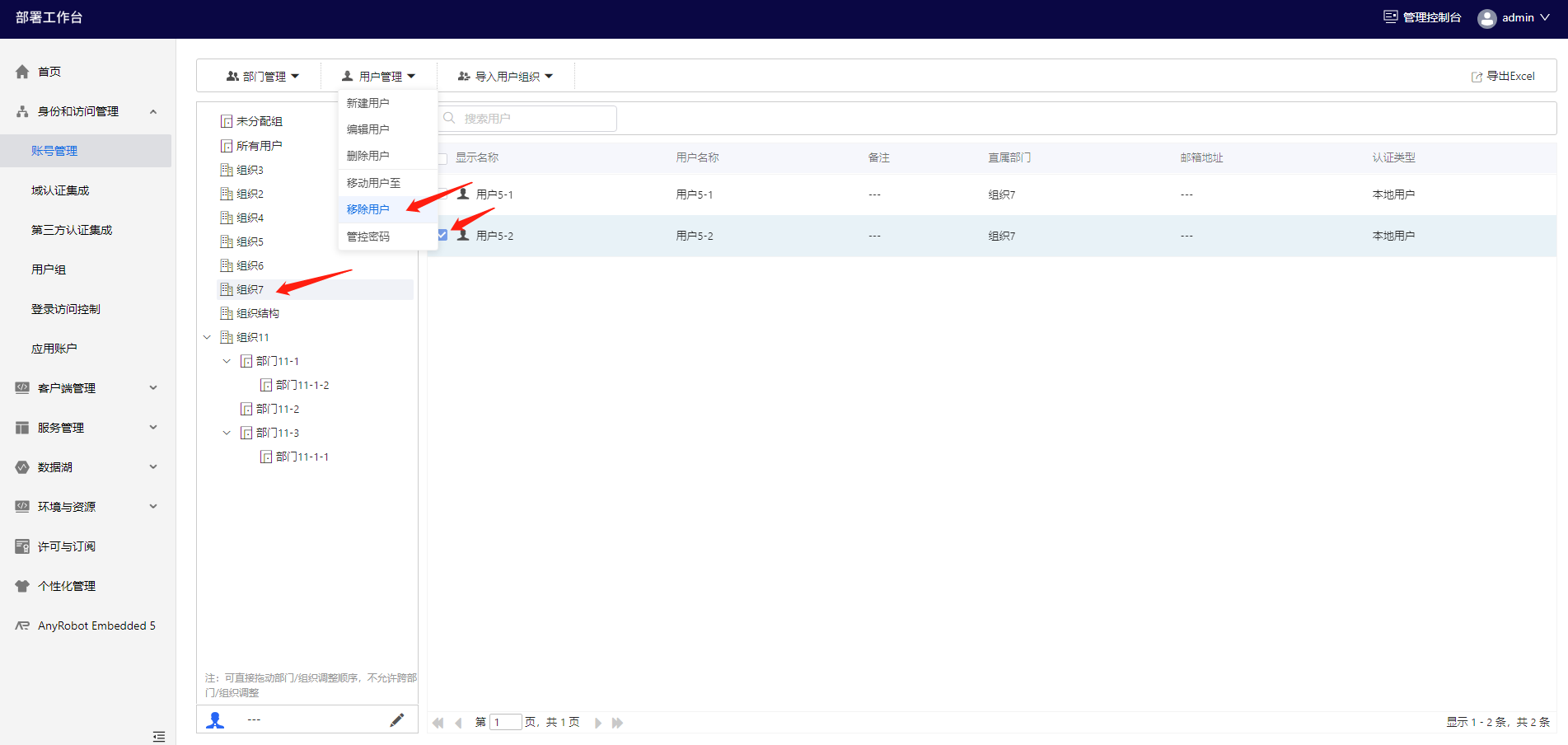Click the page number input field
Screen dimensions: 1568x745
click(506, 723)
